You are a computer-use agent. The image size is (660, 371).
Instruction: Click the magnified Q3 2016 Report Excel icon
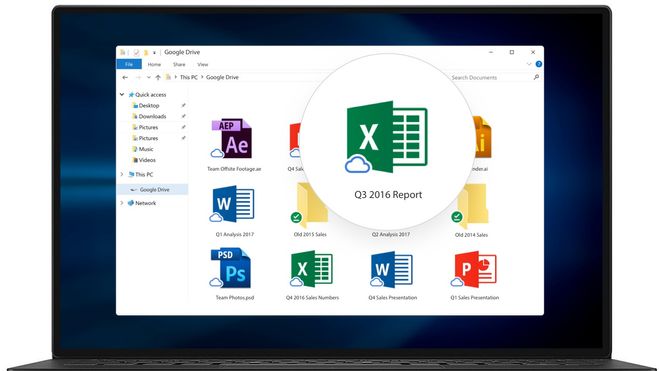click(x=386, y=137)
